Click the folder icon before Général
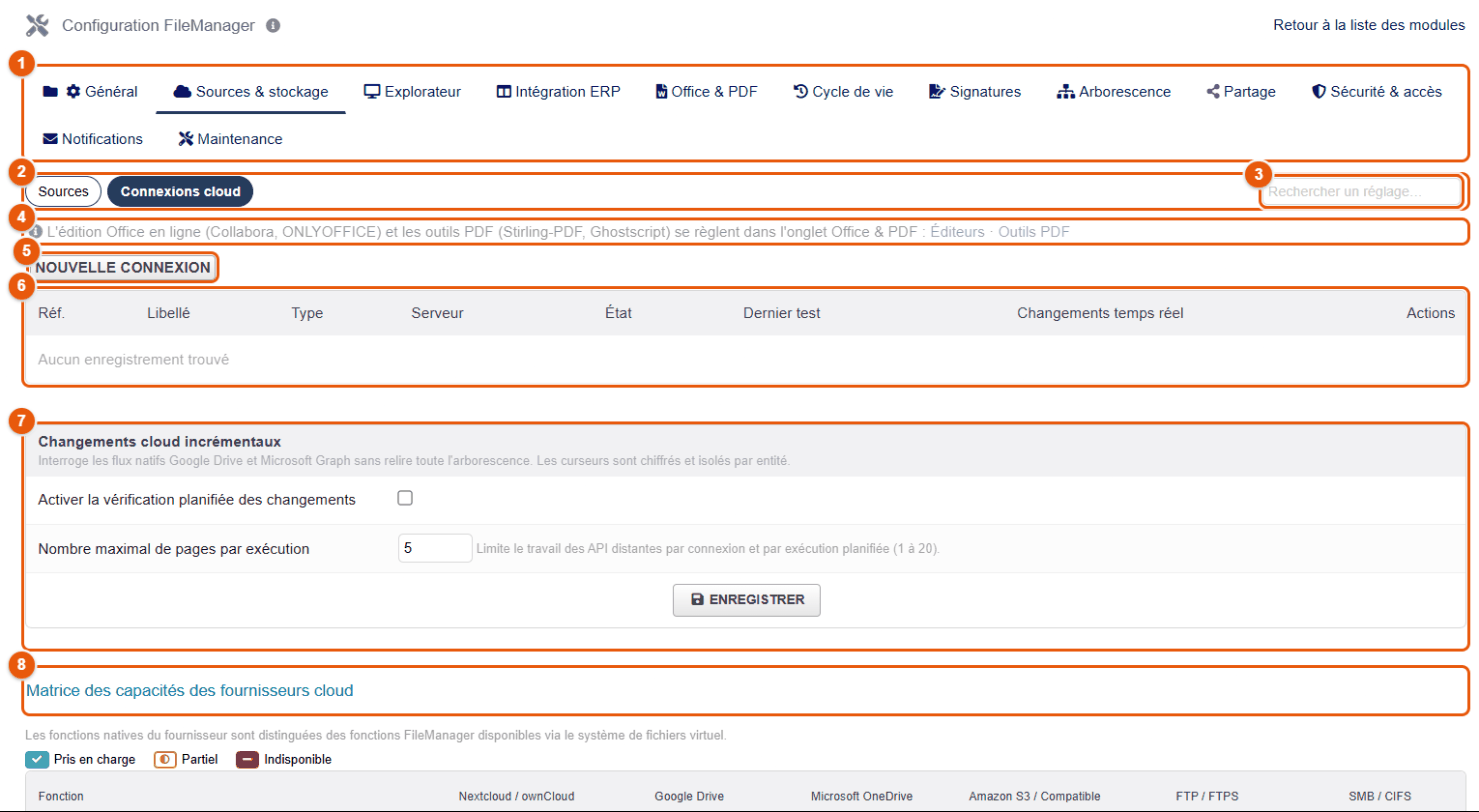Viewport: 1479px width, 812px height. click(50, 92)
